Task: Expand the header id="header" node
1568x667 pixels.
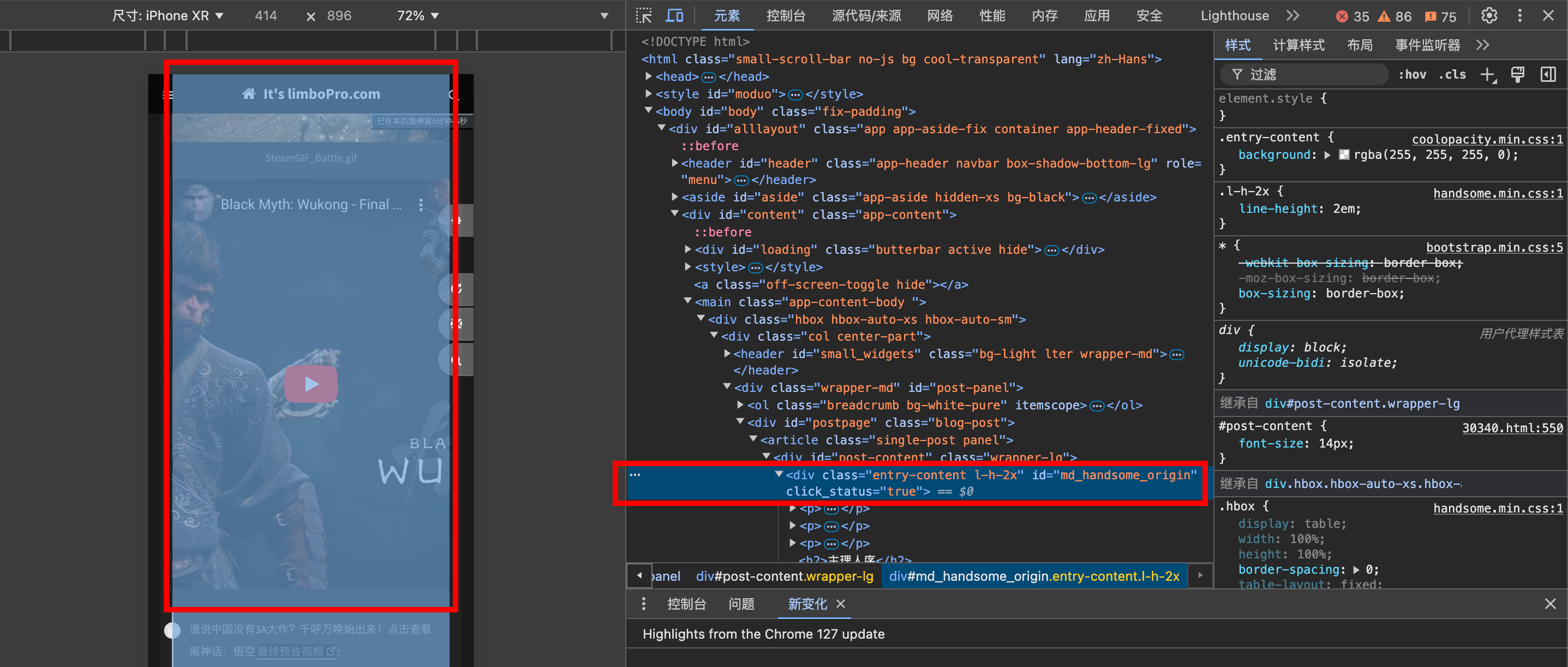Action: 674,163
